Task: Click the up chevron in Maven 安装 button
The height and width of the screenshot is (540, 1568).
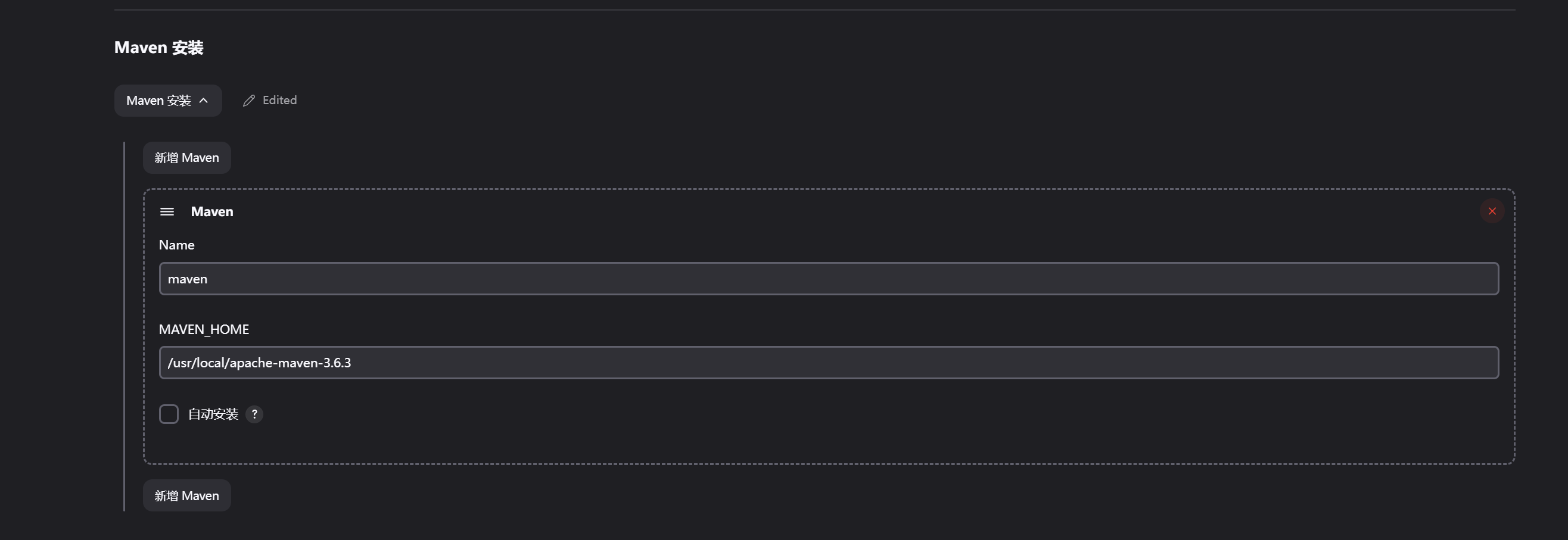Action: coord(204,101)
